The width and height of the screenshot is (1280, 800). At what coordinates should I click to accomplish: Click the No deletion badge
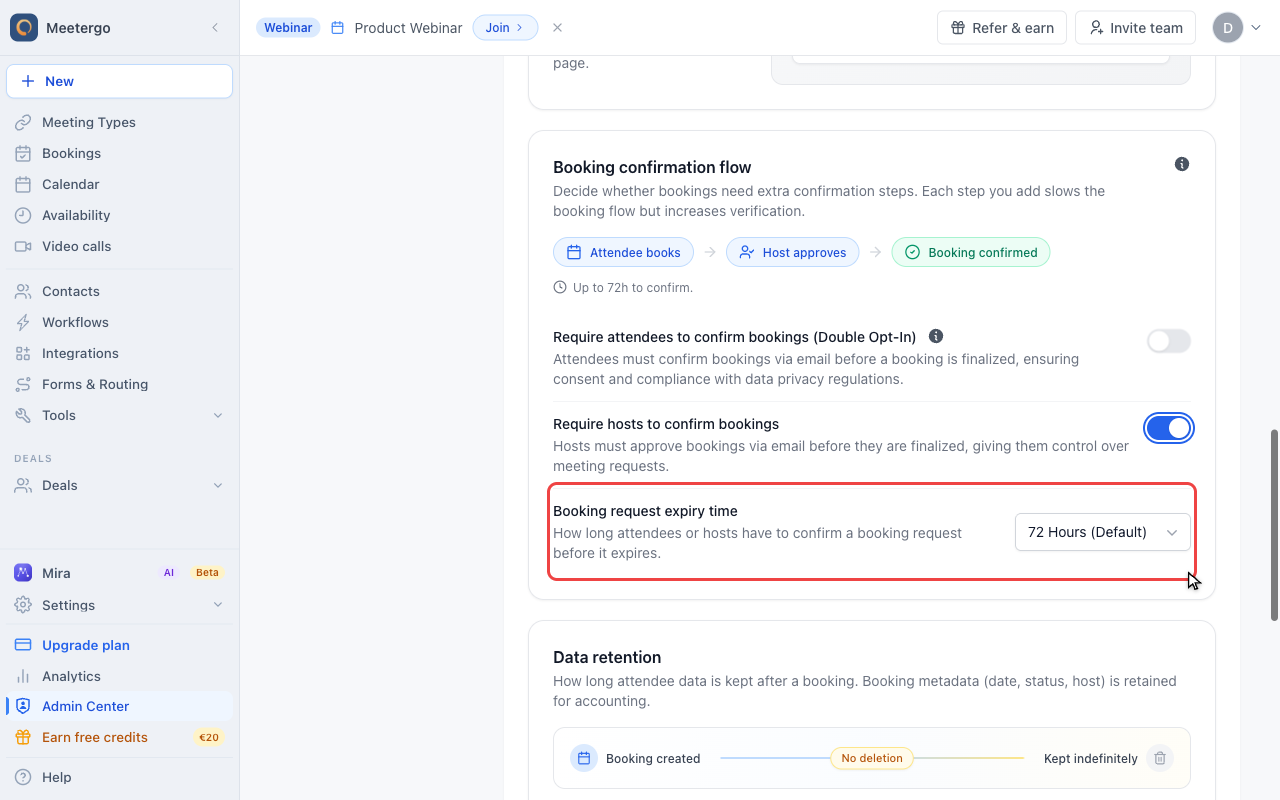click(872, 758)
